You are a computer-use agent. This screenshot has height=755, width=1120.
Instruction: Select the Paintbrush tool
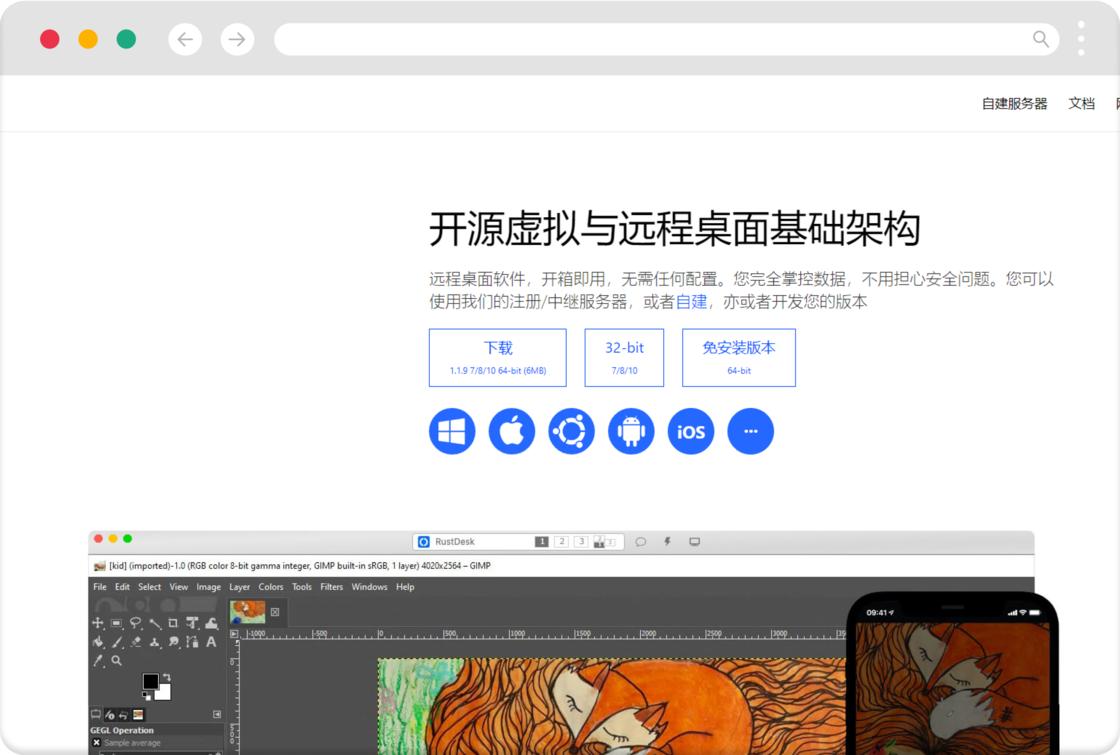[118, 642]
